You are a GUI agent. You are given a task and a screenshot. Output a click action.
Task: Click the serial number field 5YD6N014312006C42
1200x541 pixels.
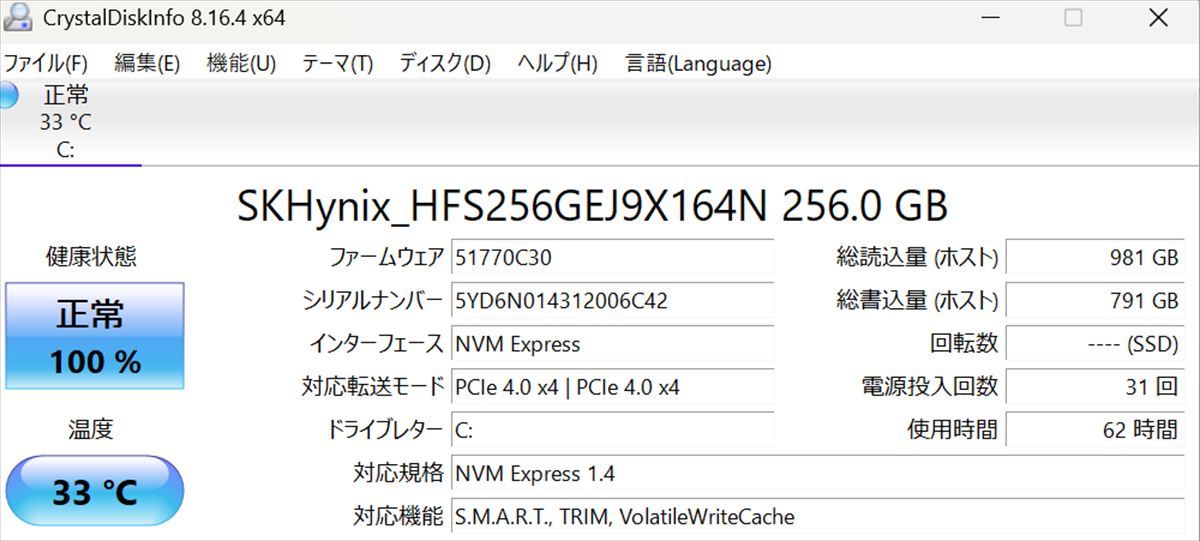(x=612, y=301)
